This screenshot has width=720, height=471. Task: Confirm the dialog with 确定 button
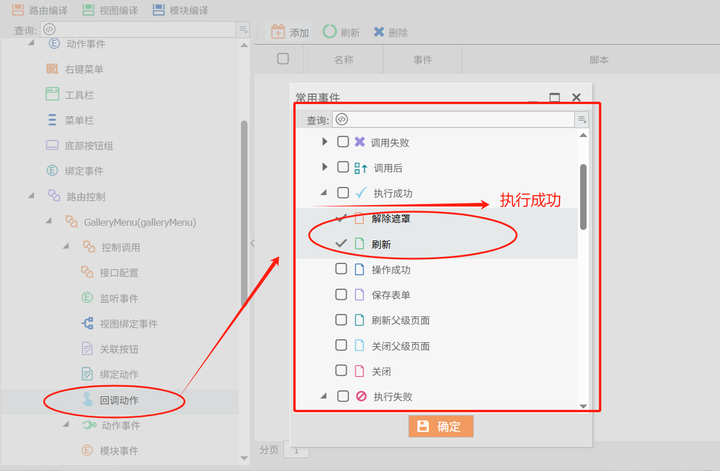(x=441, y=426)
